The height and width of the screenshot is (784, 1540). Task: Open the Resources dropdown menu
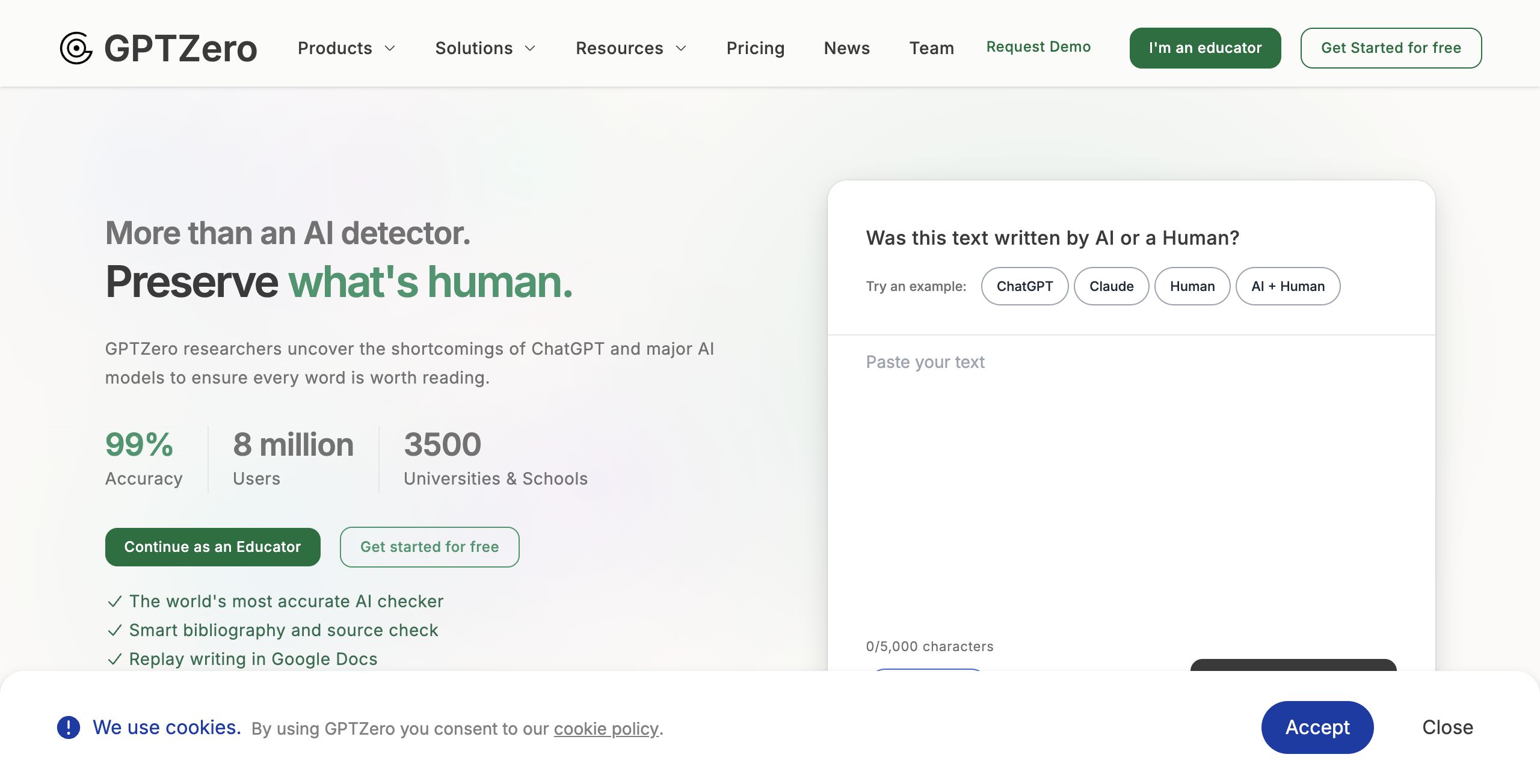pyautogui.click(x=631, y=48)
